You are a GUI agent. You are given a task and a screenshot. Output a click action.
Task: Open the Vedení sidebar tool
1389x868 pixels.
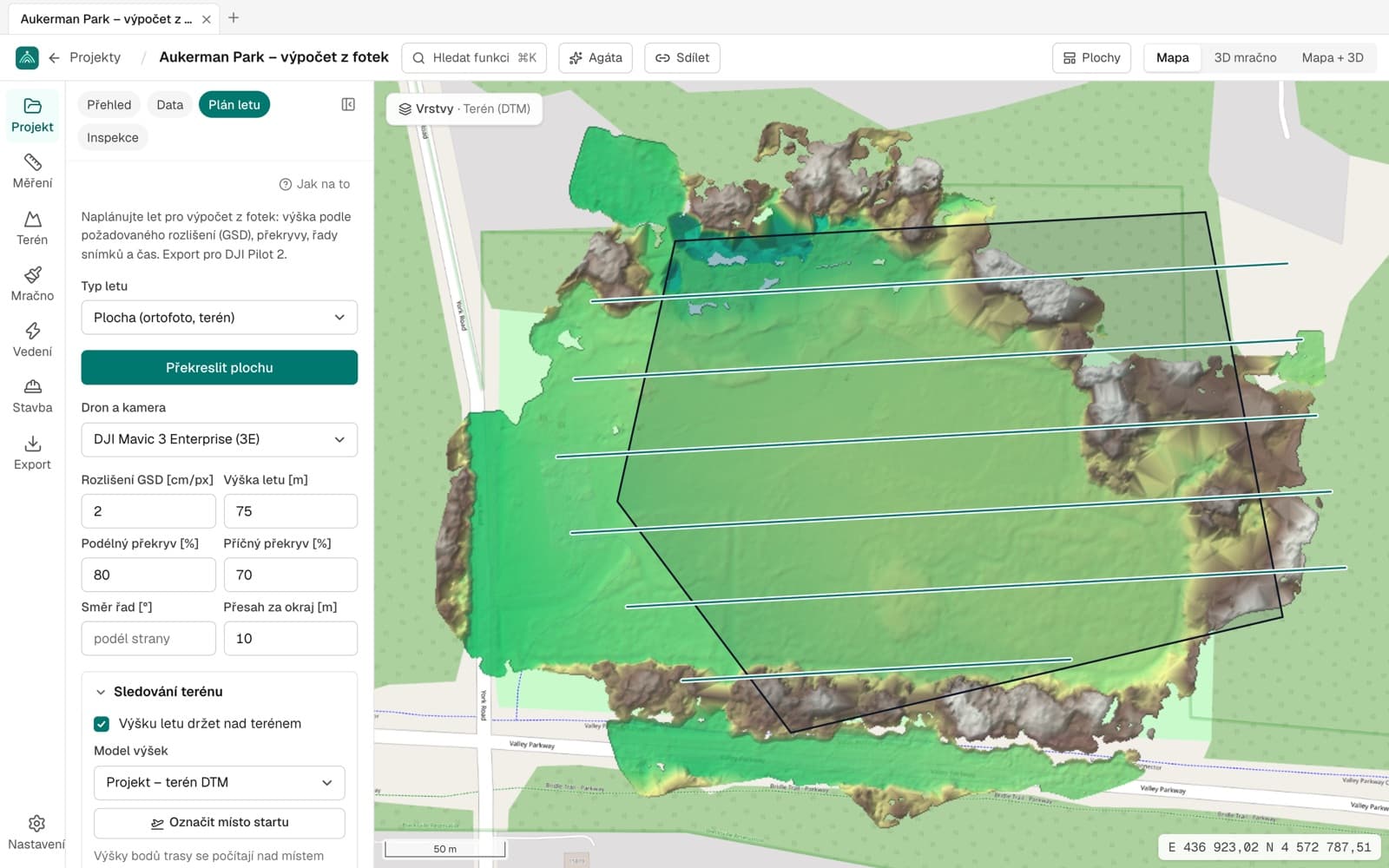click(32, 340)
